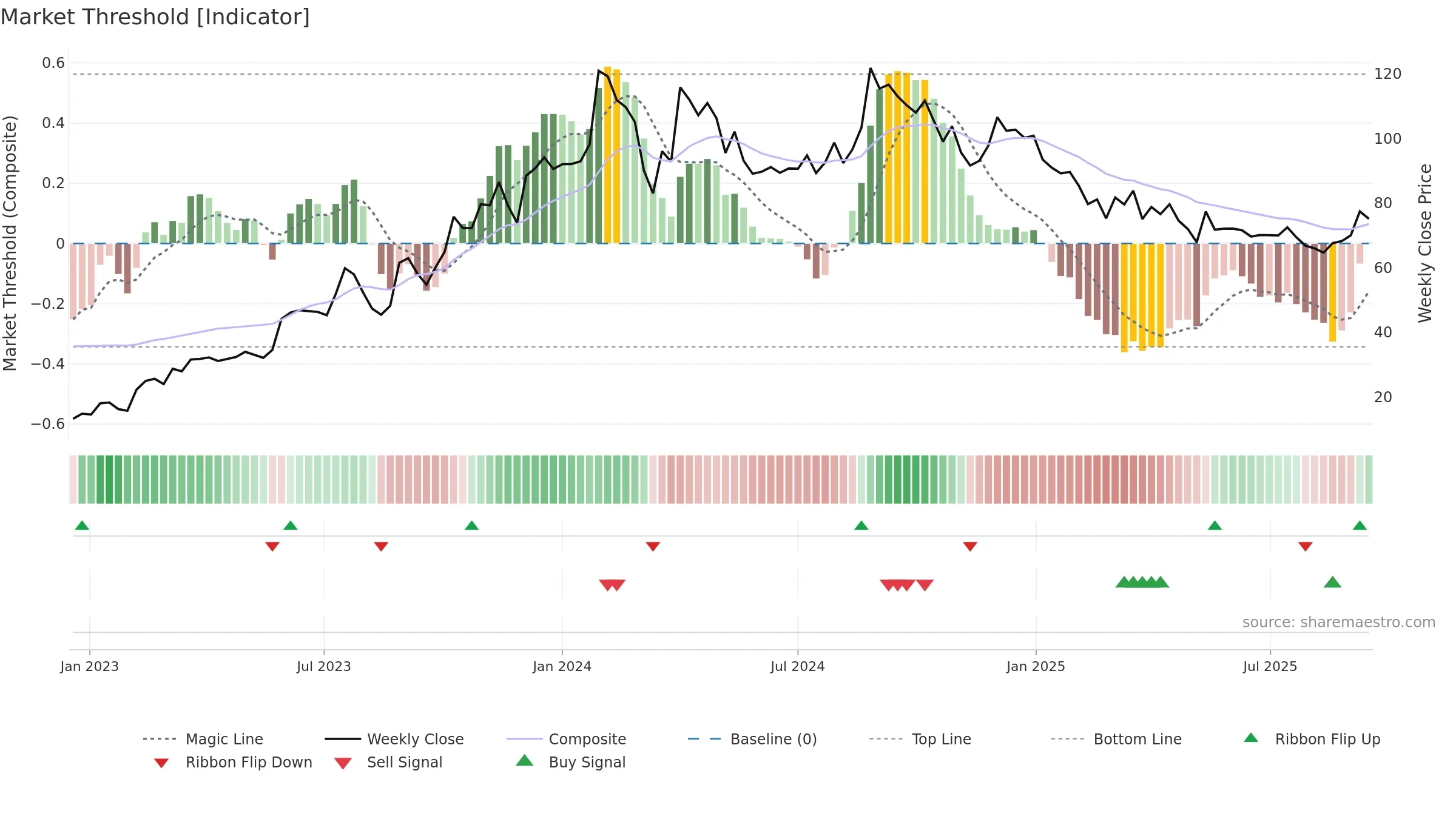Toggle the Composite legend entry
Screen dimensions: 1456x819
coord(566,739)
